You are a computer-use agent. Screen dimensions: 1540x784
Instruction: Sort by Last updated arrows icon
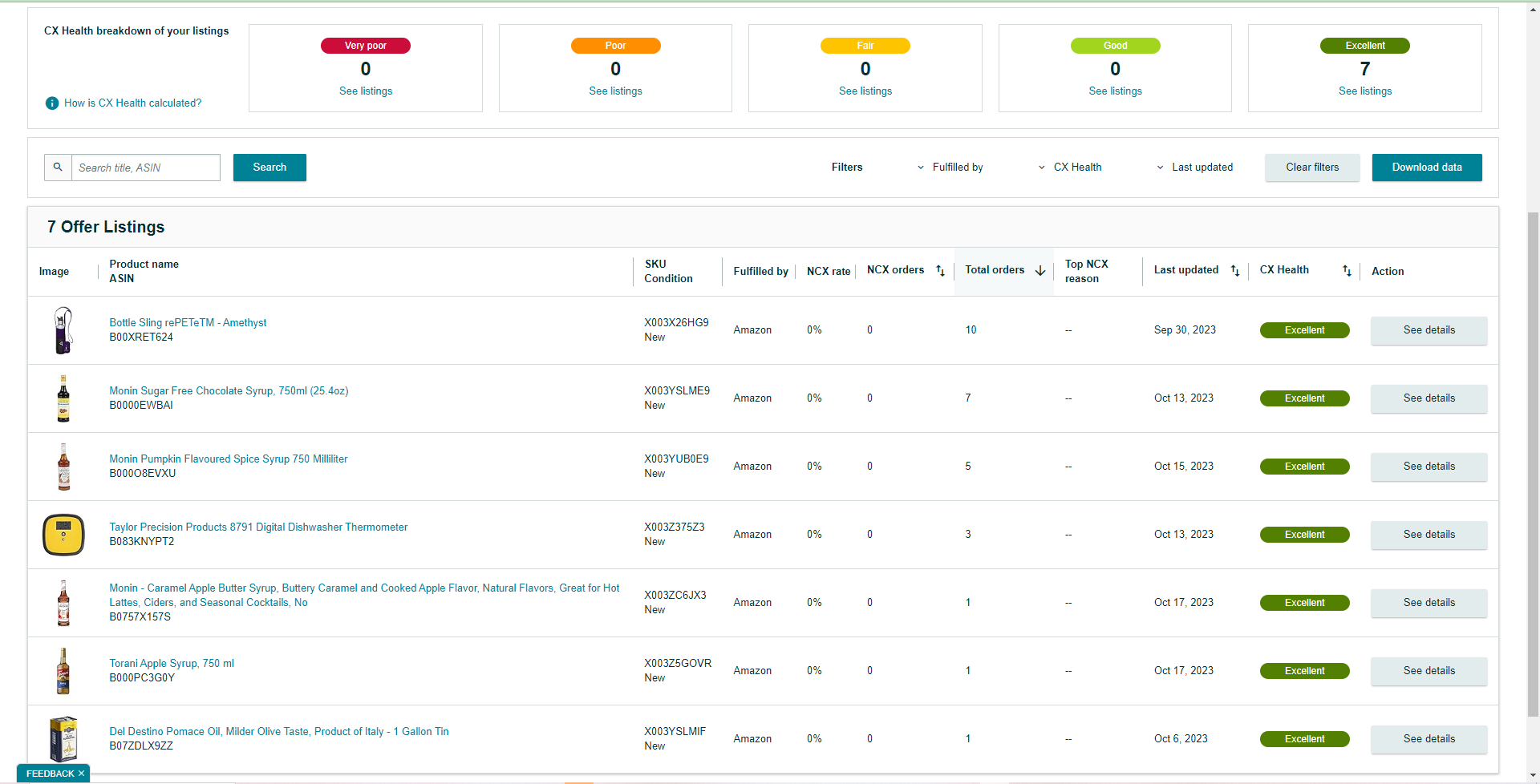coord(1235,271)
